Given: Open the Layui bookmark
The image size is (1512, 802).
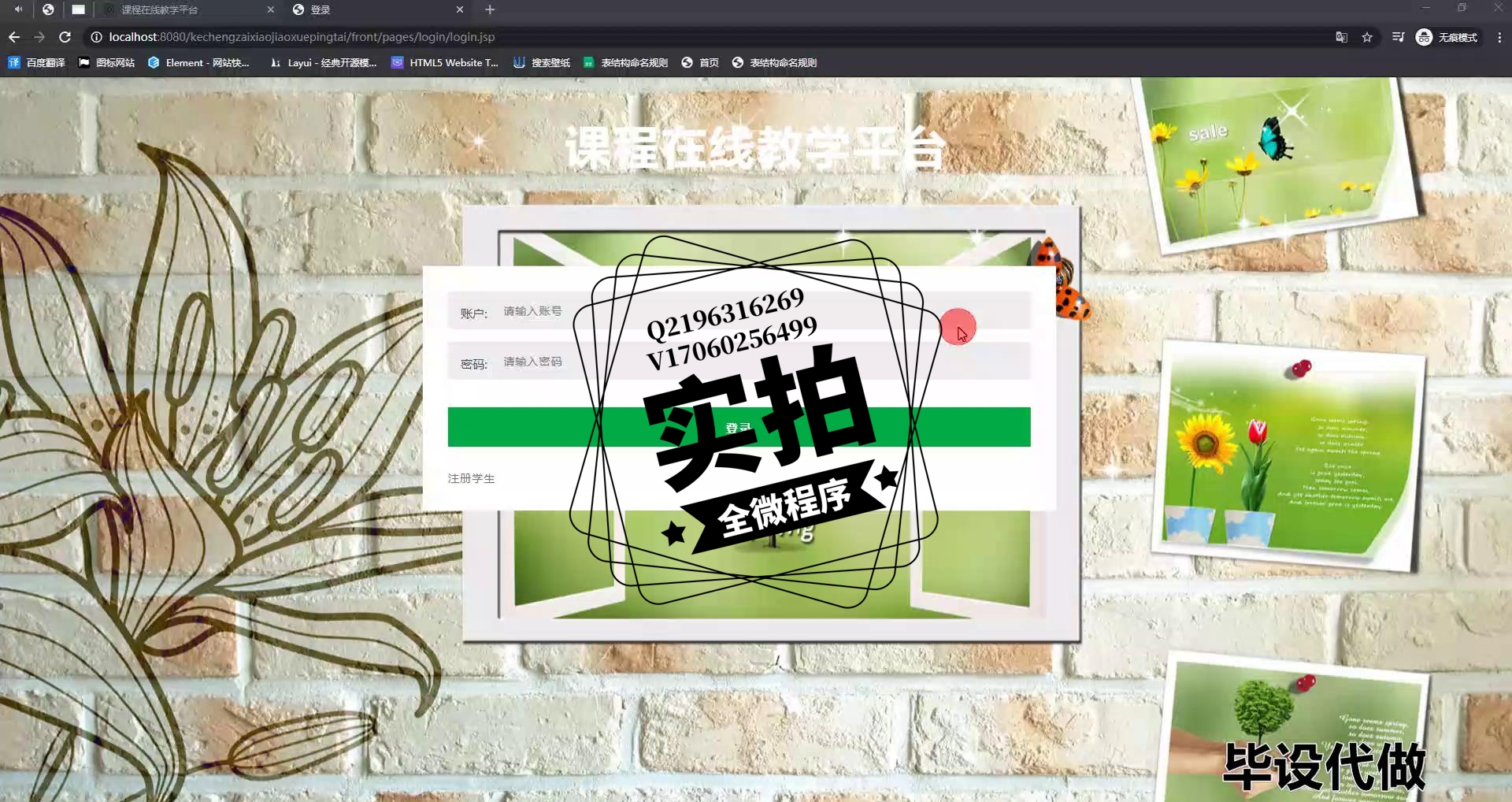Looking at the screenshot, I should (x=323, y=62).
